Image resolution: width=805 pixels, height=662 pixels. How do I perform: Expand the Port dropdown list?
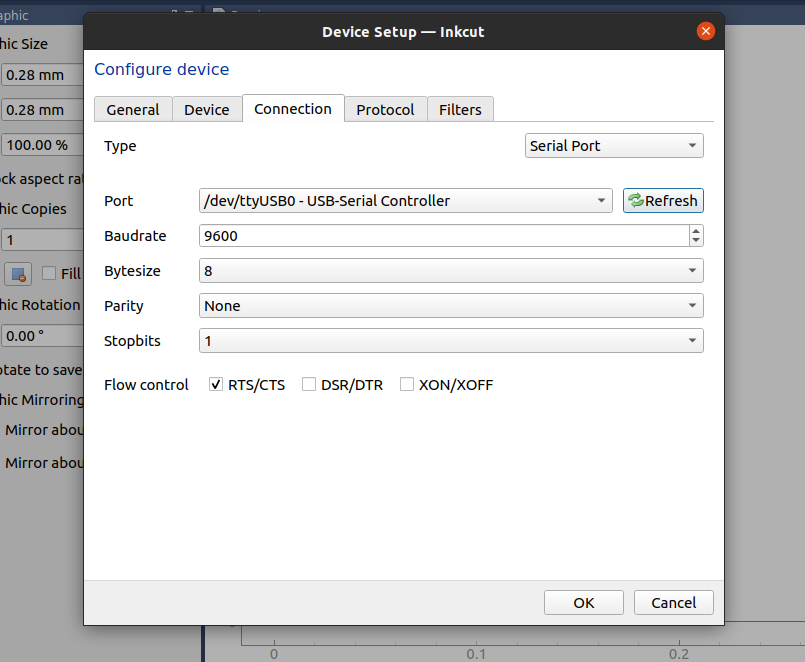pos(406,201)
